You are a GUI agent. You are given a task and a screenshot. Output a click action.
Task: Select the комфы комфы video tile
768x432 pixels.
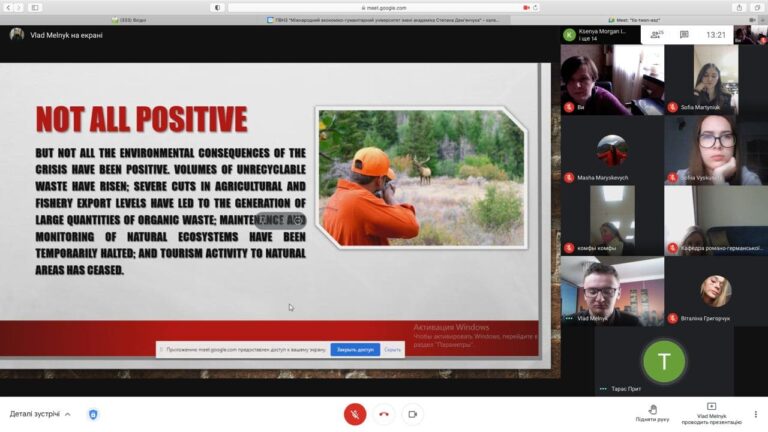pos(612,220)
